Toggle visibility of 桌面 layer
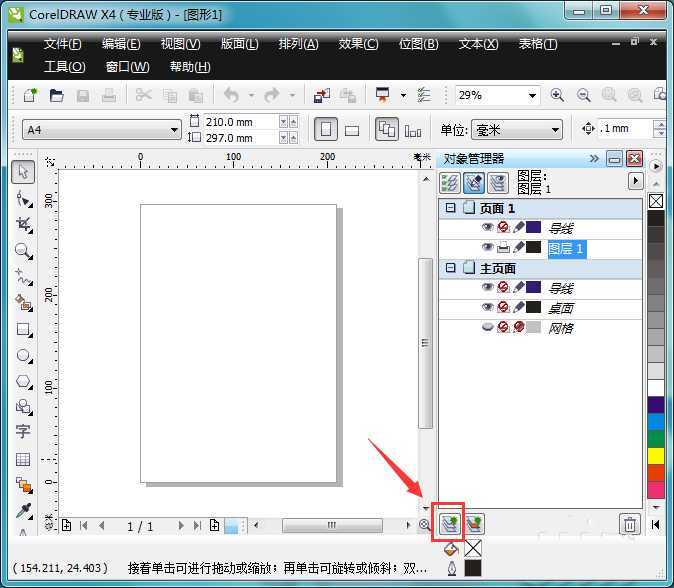Viewport: 674px width, 588px height. click(x=487, y=308)
